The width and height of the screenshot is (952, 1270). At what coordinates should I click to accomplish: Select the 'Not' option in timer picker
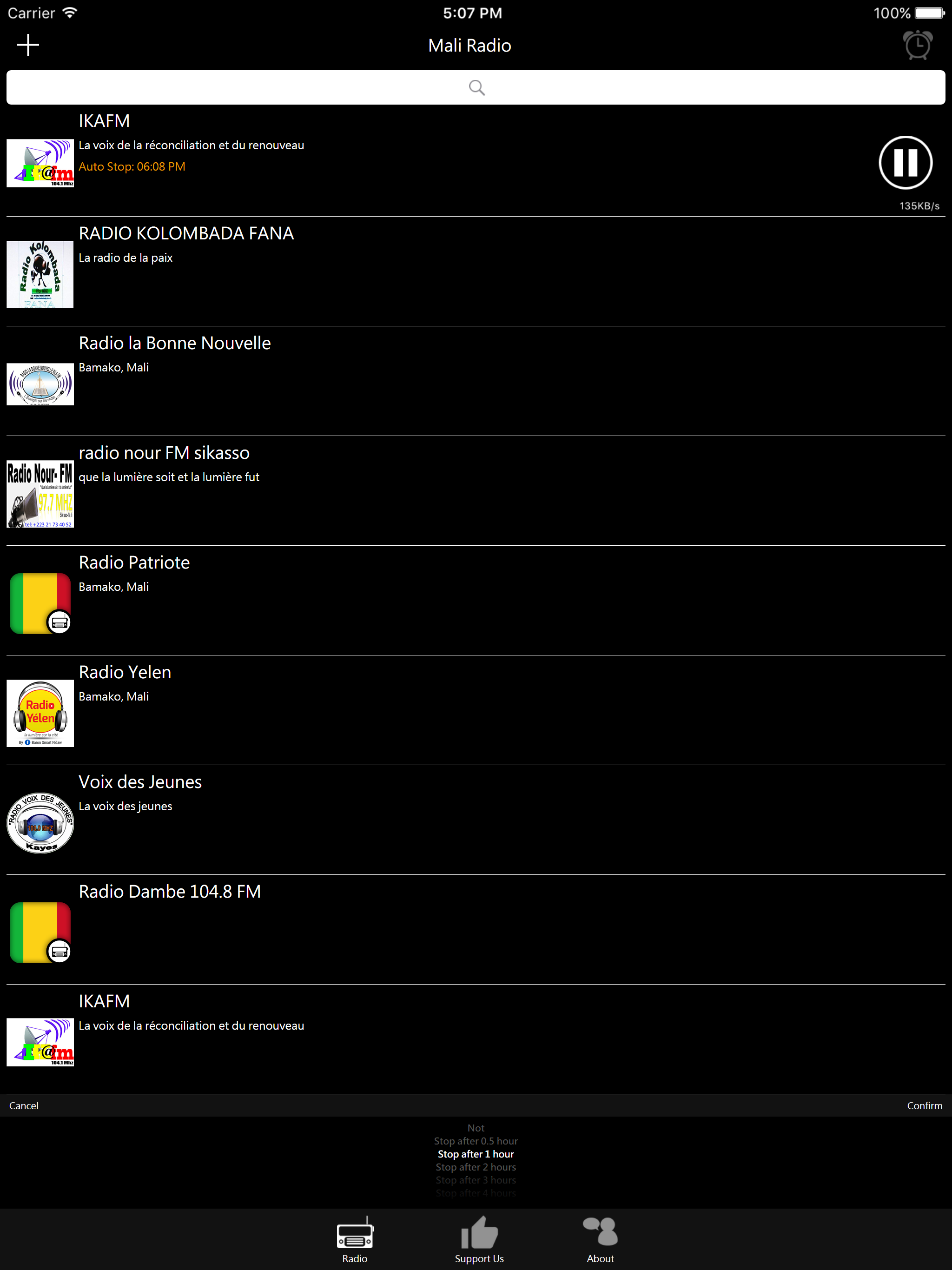[476, 1128]
